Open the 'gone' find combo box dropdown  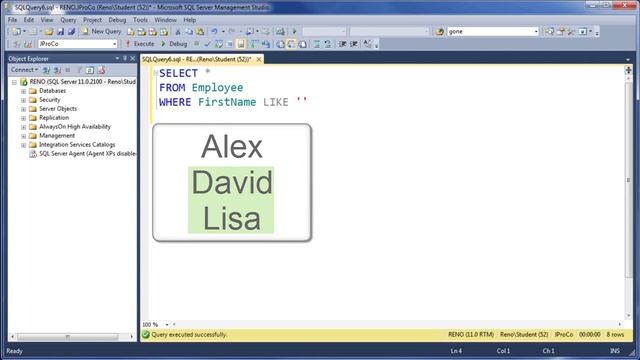(x=536, y=31)
